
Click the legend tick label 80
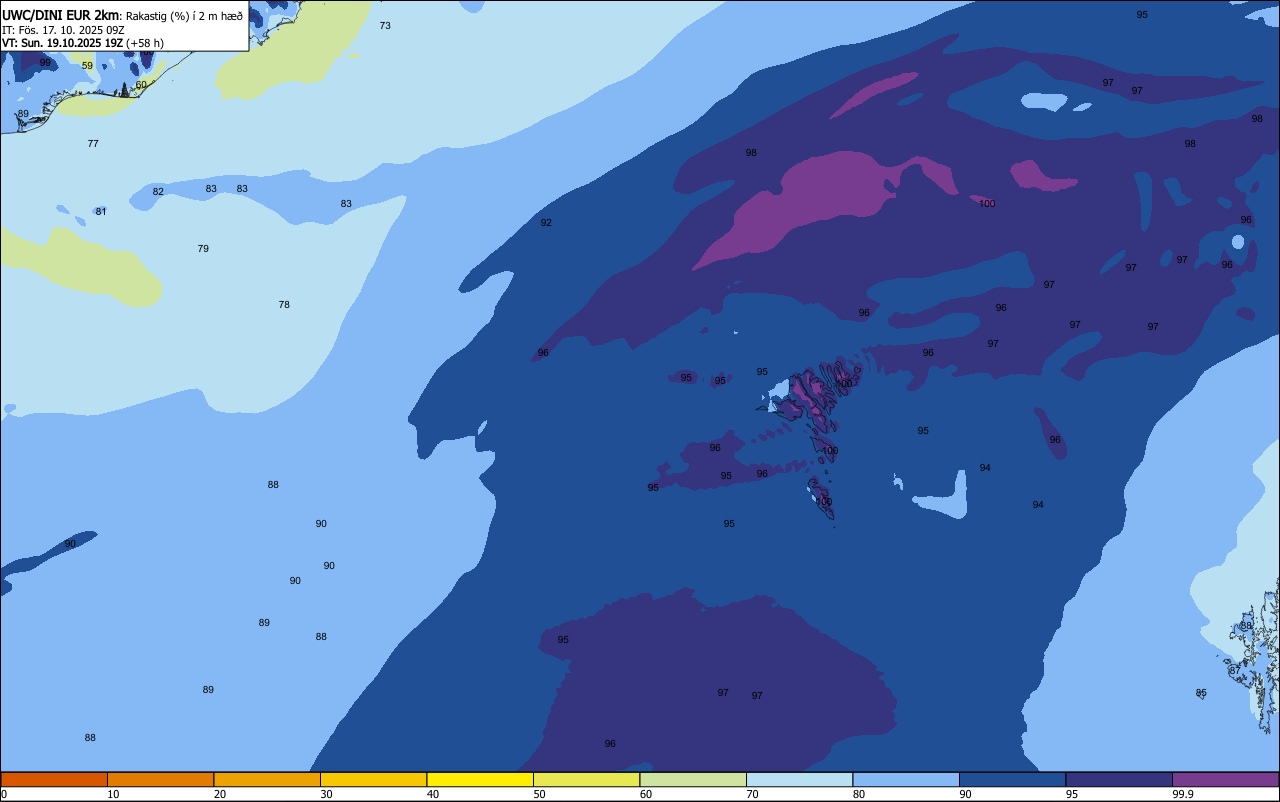click(x=859, y=794)
